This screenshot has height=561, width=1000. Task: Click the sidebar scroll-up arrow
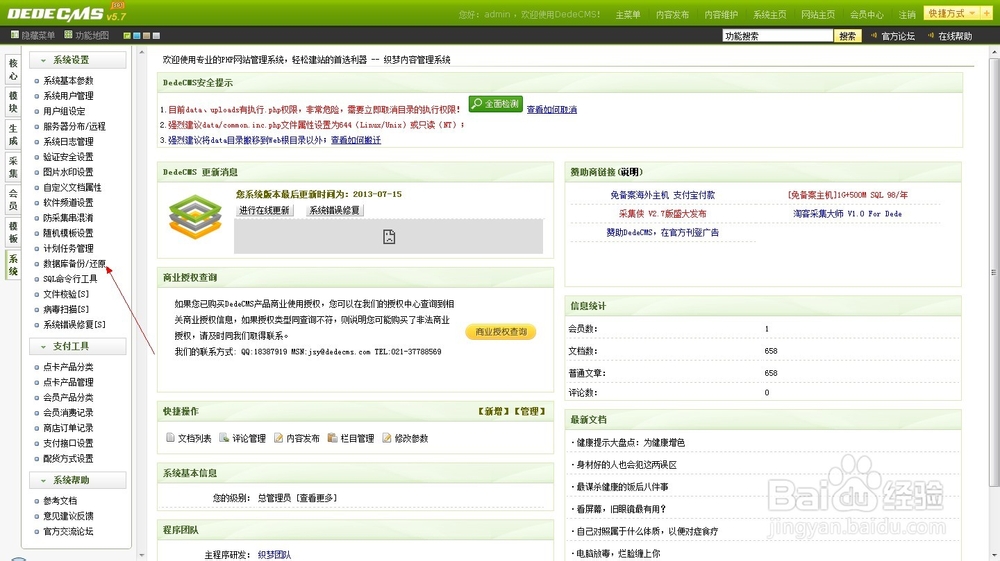pyautogui.click(x=142, y=52)
